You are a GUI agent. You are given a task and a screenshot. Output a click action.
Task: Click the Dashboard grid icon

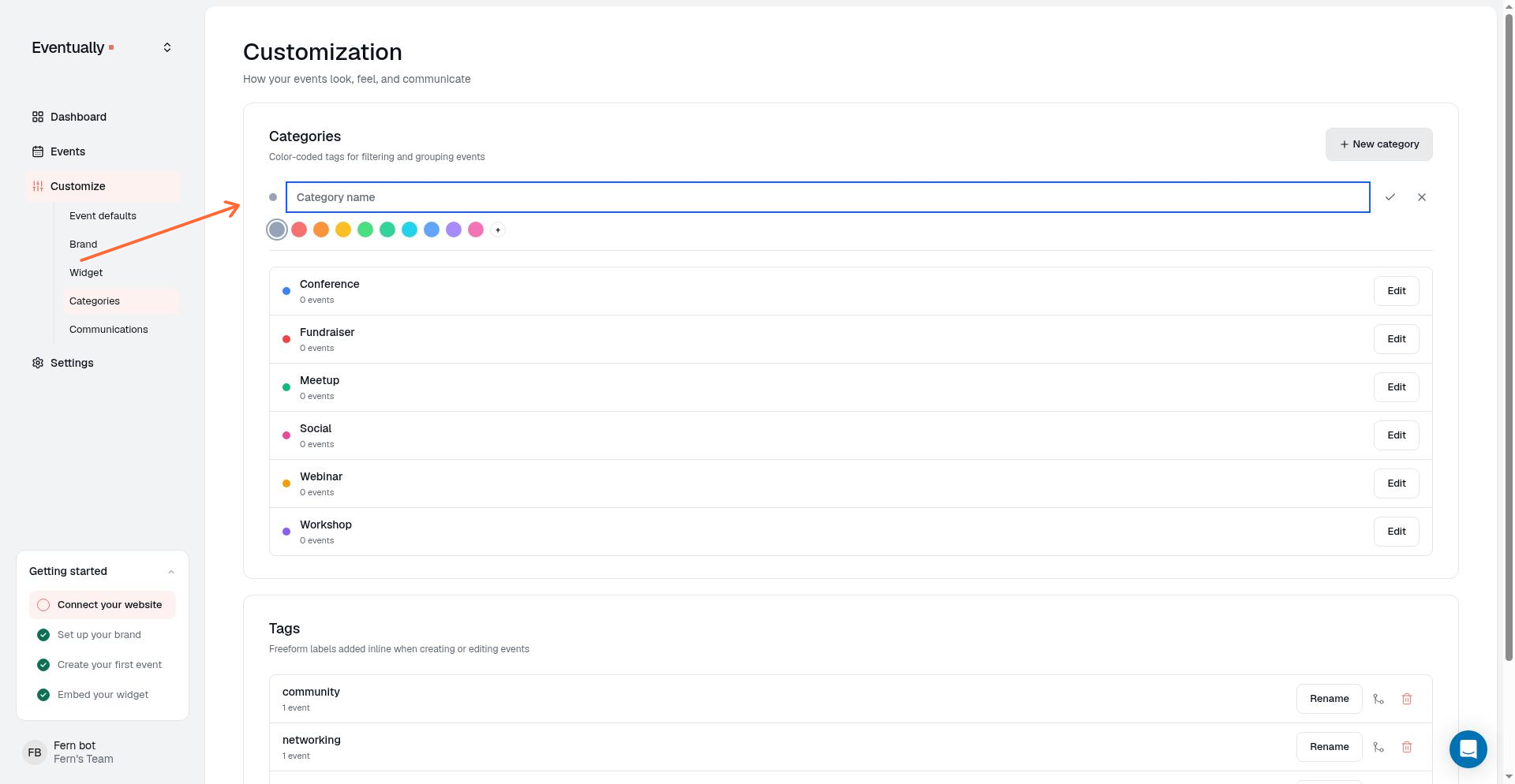click(38, 117)
